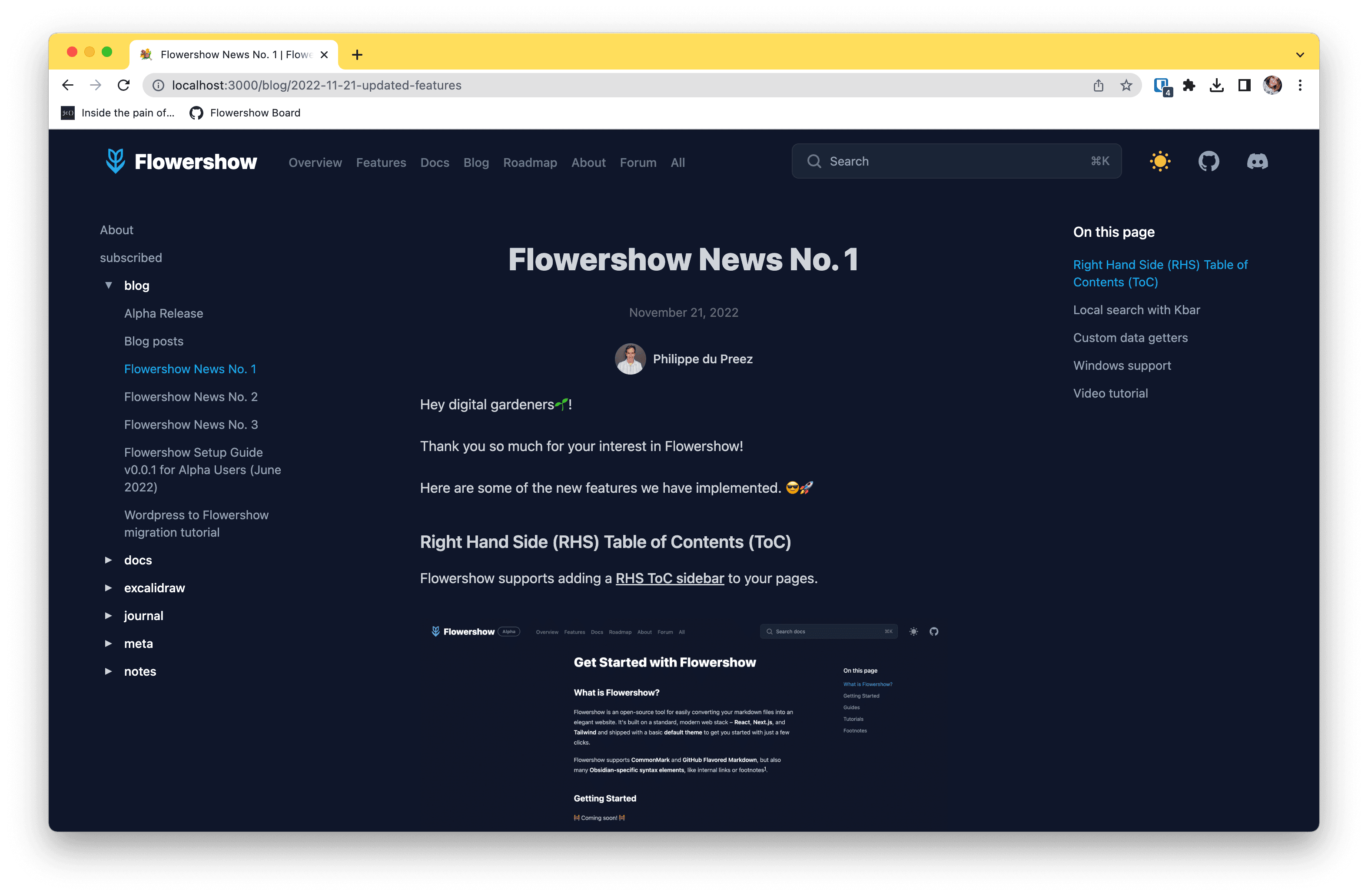The image size is (1368, 896).
Task: Open the Flowershow Setup Guide v0.0.1 post
Action: 203,470
